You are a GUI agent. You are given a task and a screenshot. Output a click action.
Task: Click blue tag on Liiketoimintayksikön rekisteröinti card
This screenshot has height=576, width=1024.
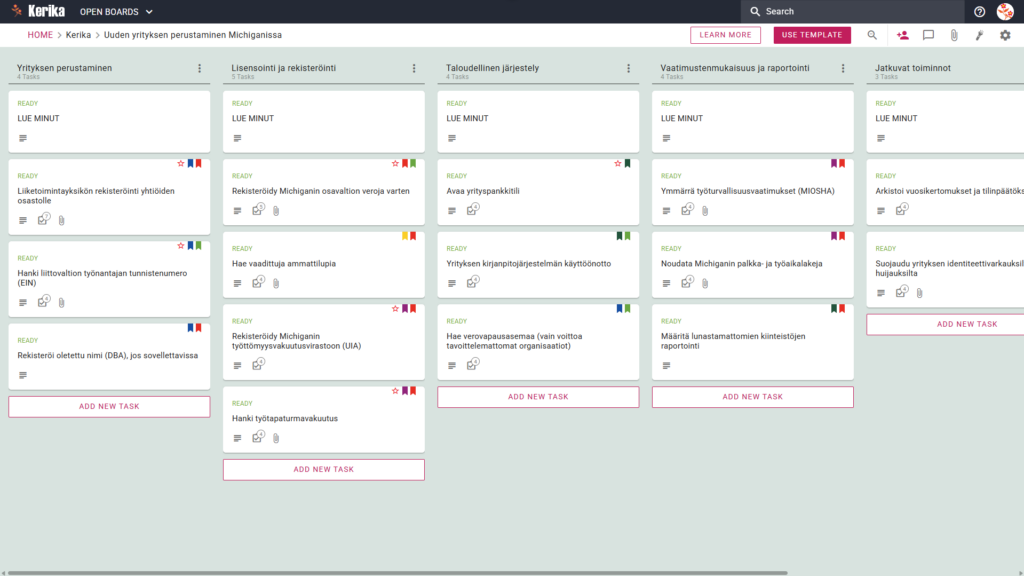pos(191,163)
